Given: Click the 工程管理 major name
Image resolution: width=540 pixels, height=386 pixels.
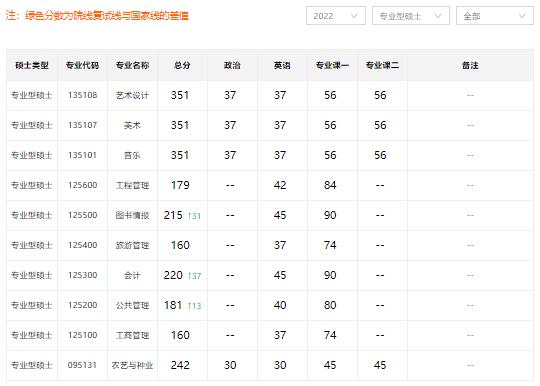Looking at the screenshot, I should point(132,185).
